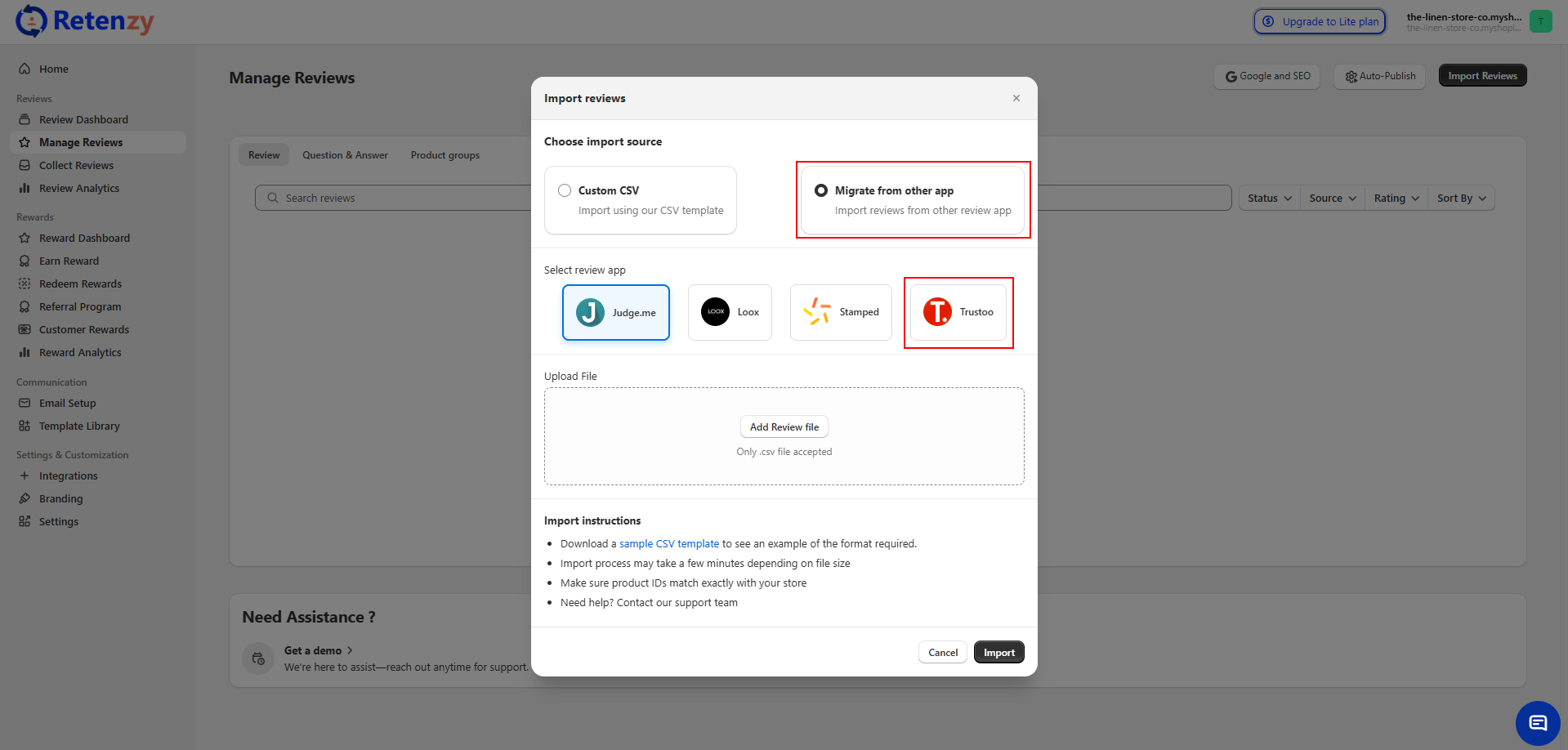Click the Integrations plus icon
Viewport: 1568px width, 750px height.
click(25, 475)
